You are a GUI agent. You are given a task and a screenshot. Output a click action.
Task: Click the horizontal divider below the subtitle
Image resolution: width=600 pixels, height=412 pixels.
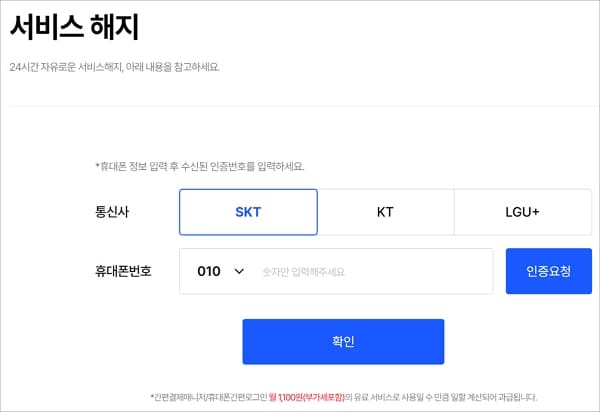click(x=300, y=105)
